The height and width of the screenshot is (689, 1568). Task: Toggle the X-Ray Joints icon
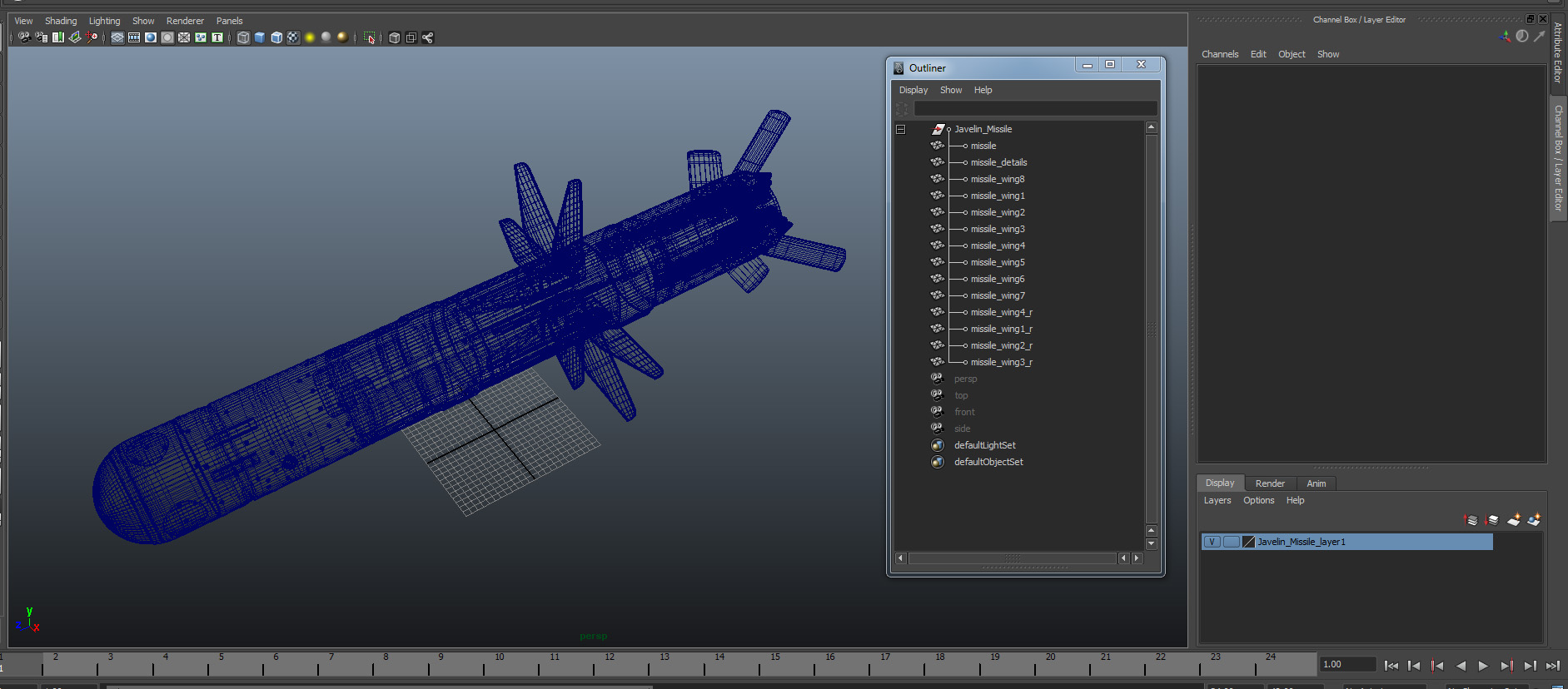[427, 37]
